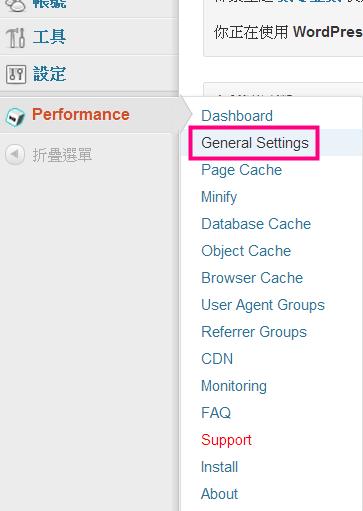
Task: Open the 工具 menu item
Action: click(x=49, y=37)
